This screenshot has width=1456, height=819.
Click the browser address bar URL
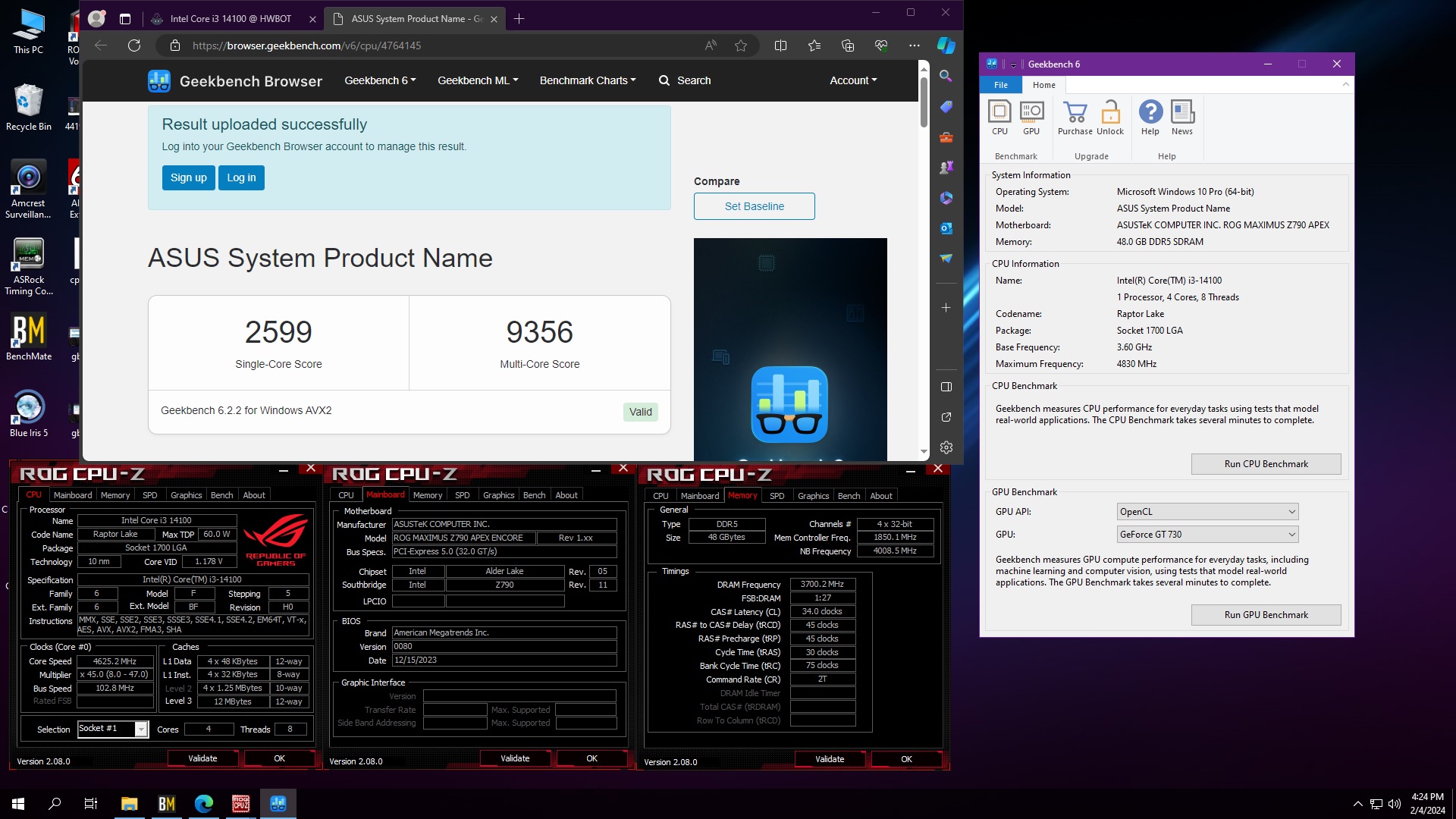(306, 45)
